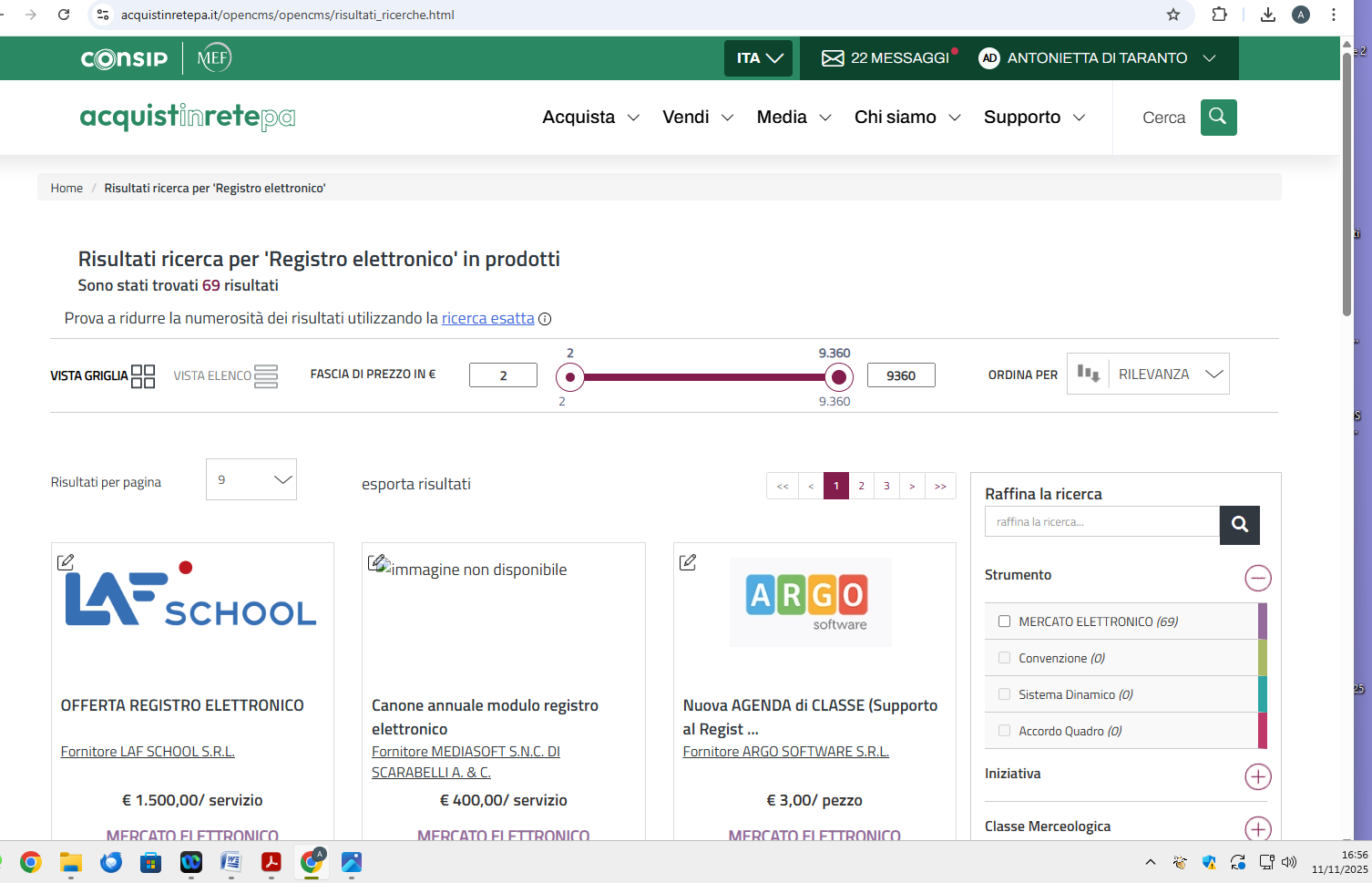Open the Supporto menu
This screenshot has height=883, width=1372.
[x=1034, y=118]
